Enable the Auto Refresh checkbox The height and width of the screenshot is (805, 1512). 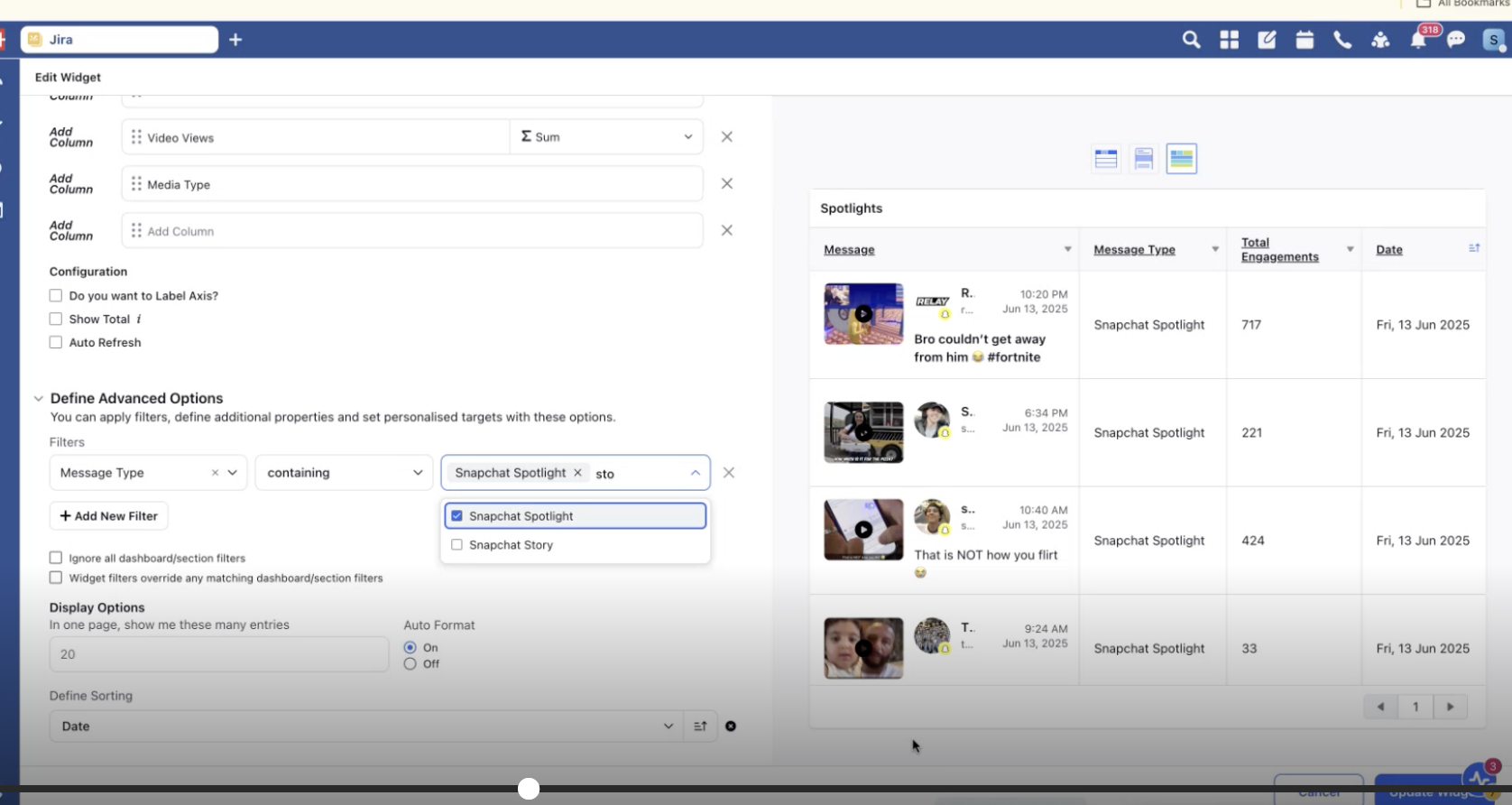point(56,343)
